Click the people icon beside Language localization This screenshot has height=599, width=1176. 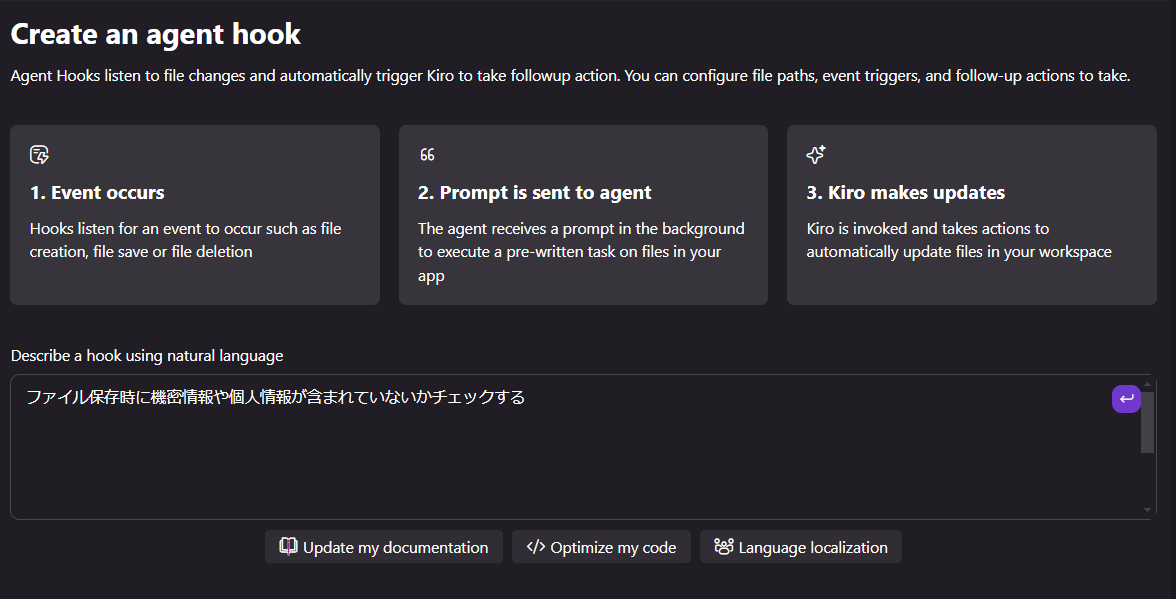pos(723,547)
